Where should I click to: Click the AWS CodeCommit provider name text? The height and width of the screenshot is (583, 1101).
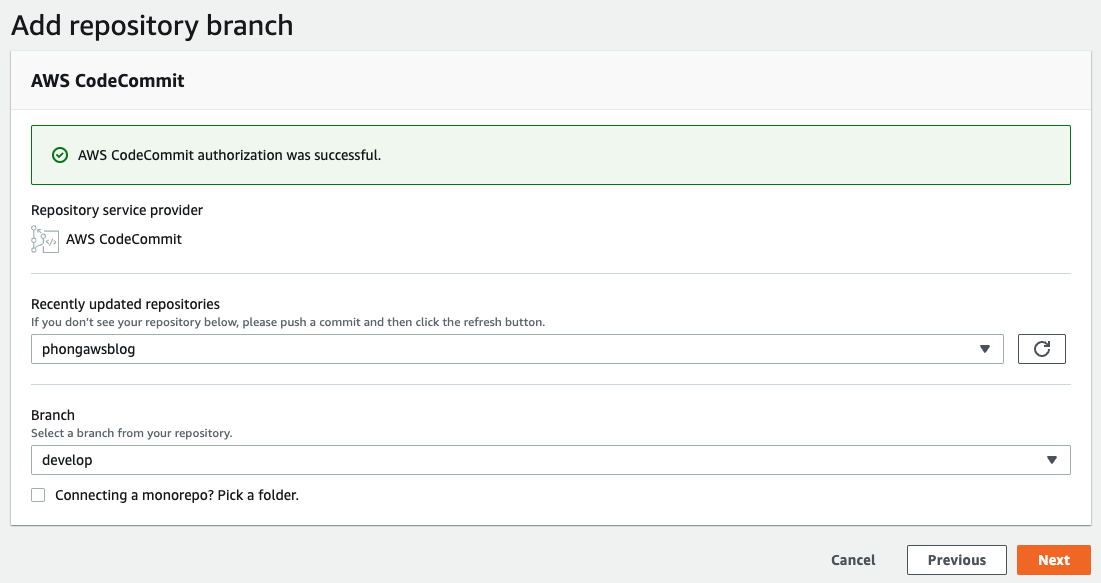(124, 239)
